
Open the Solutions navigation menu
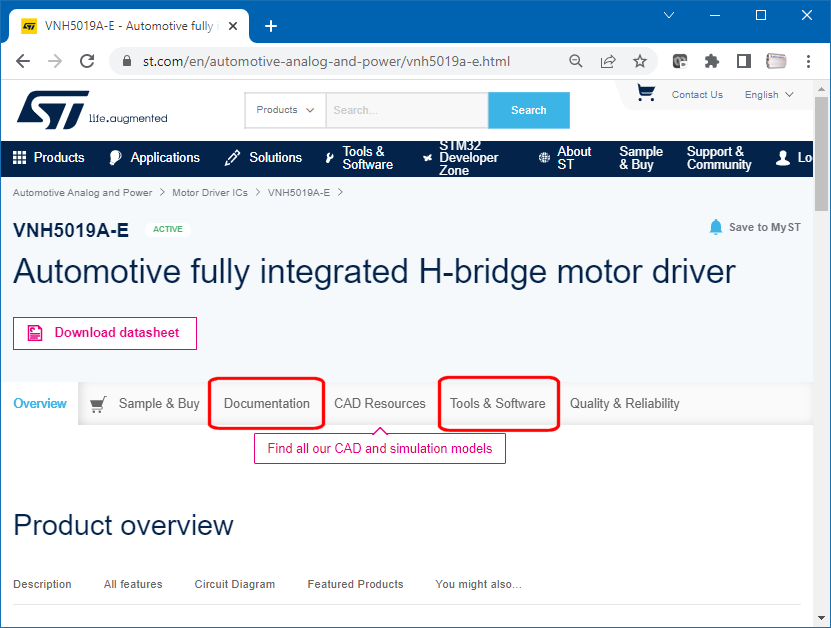click(263, 157)
